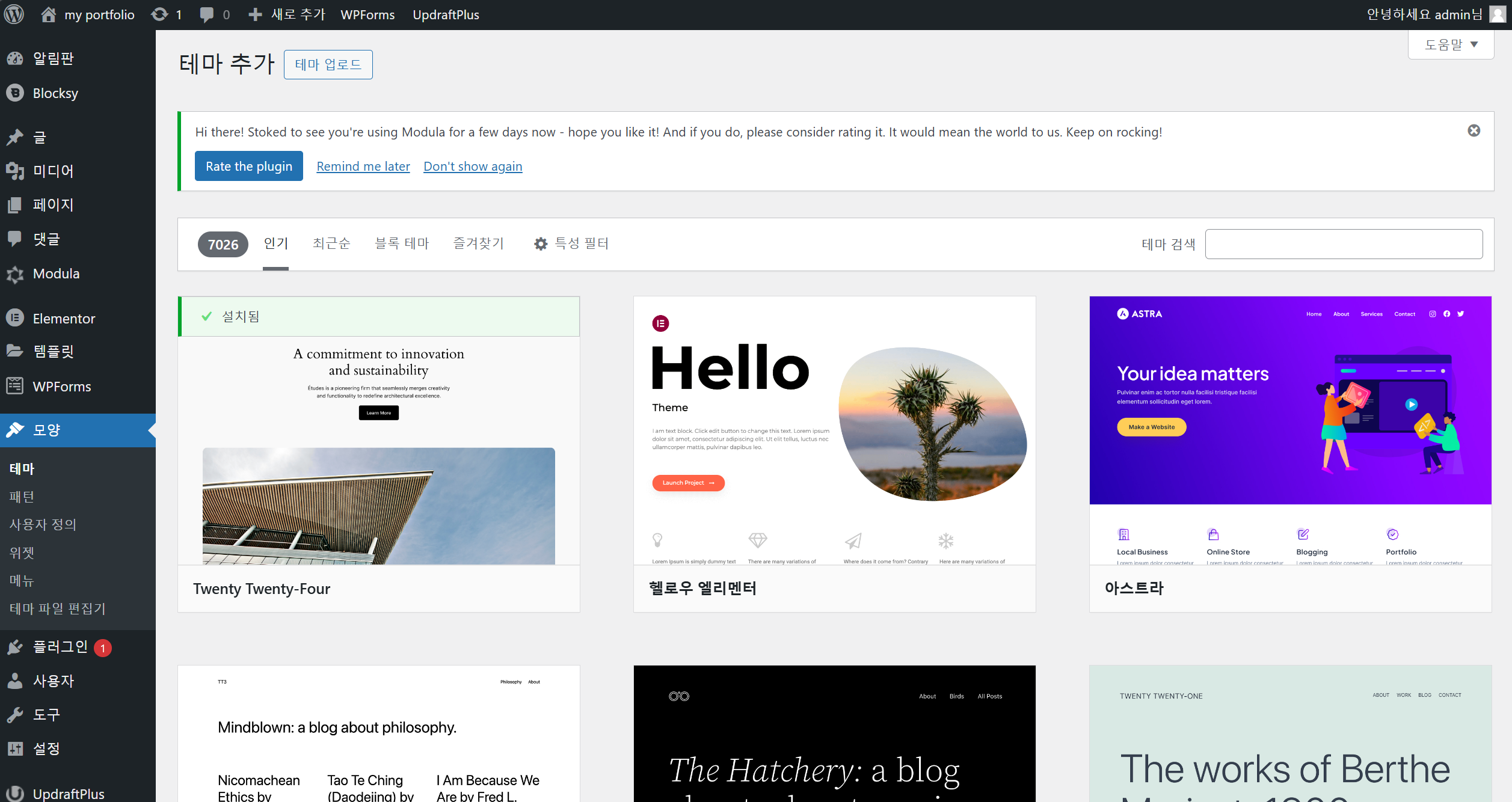Viewport: 1512px width, 802px height.
Task: Open the updates icon in admin bar
Action: (x=160, y=14)
